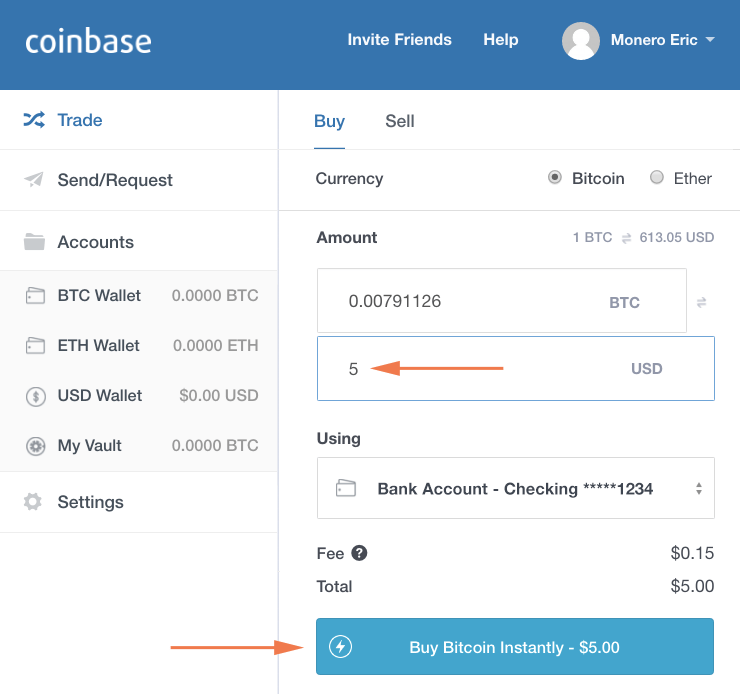Click the Settings gear icon
The image size is (740, 694).
[x=33, y=502]
